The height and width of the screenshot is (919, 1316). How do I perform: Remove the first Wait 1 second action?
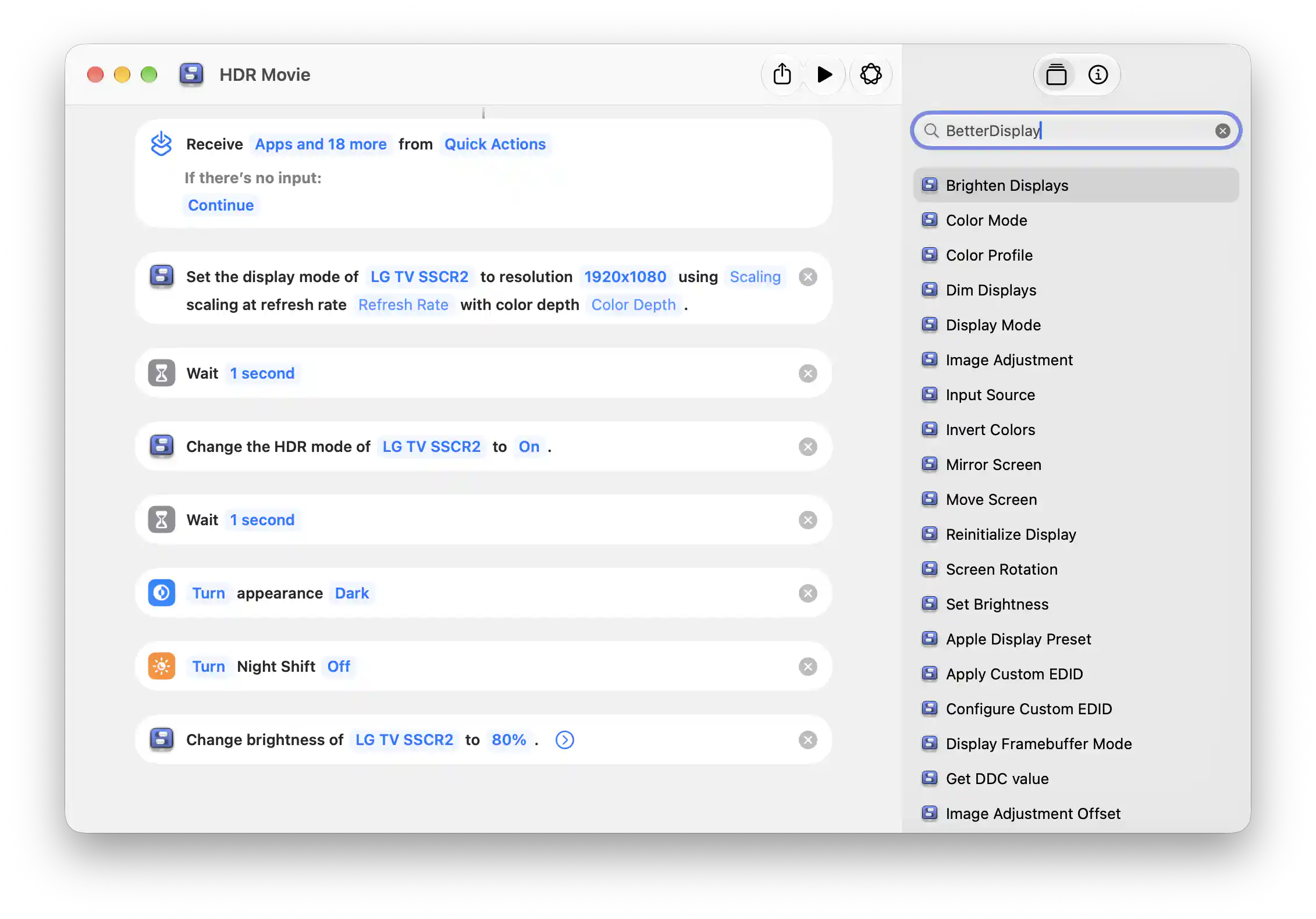tap(808, 373)
